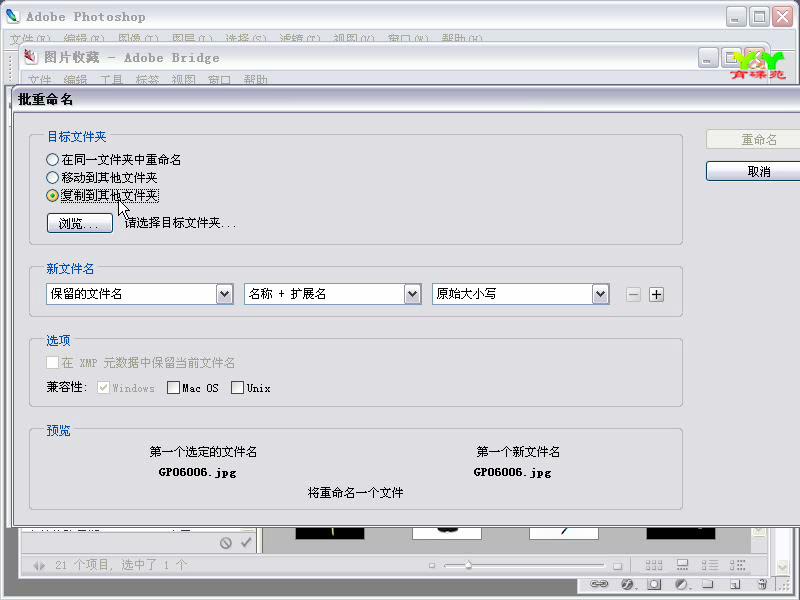Maximize the Adobe Photoshop window
The image size is (800, 600).
pos(759,17)
